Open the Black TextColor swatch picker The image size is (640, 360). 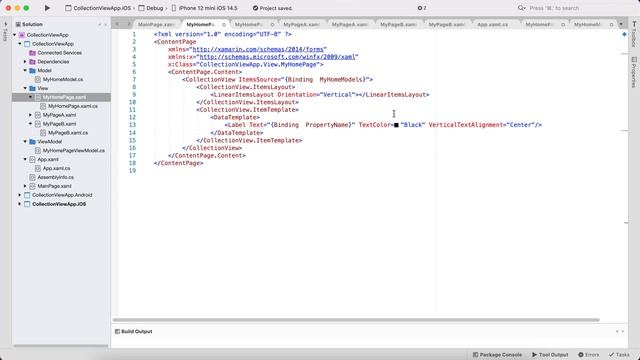click(x=396, y=125)
